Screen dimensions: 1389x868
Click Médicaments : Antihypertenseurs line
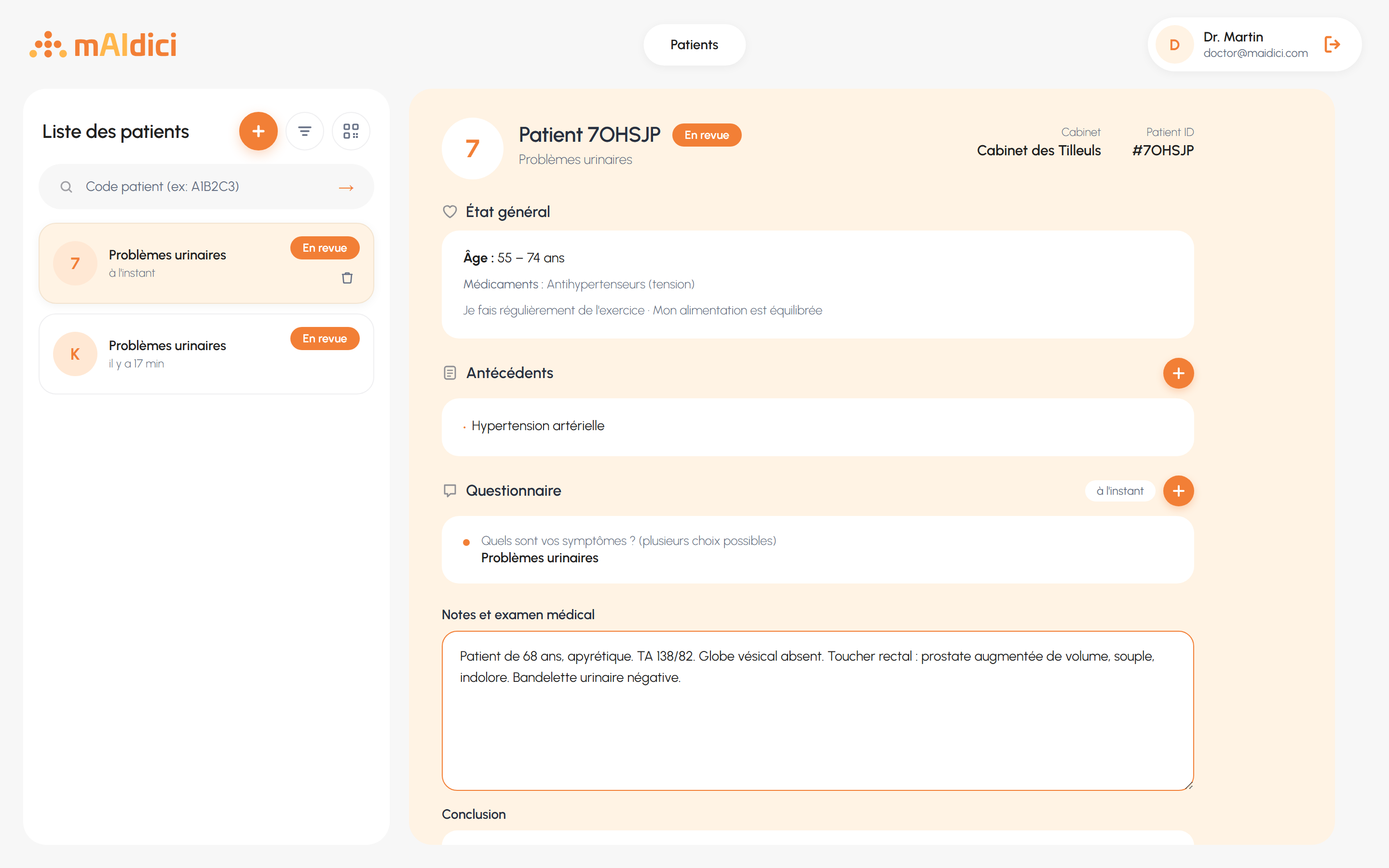coord(579,284)
